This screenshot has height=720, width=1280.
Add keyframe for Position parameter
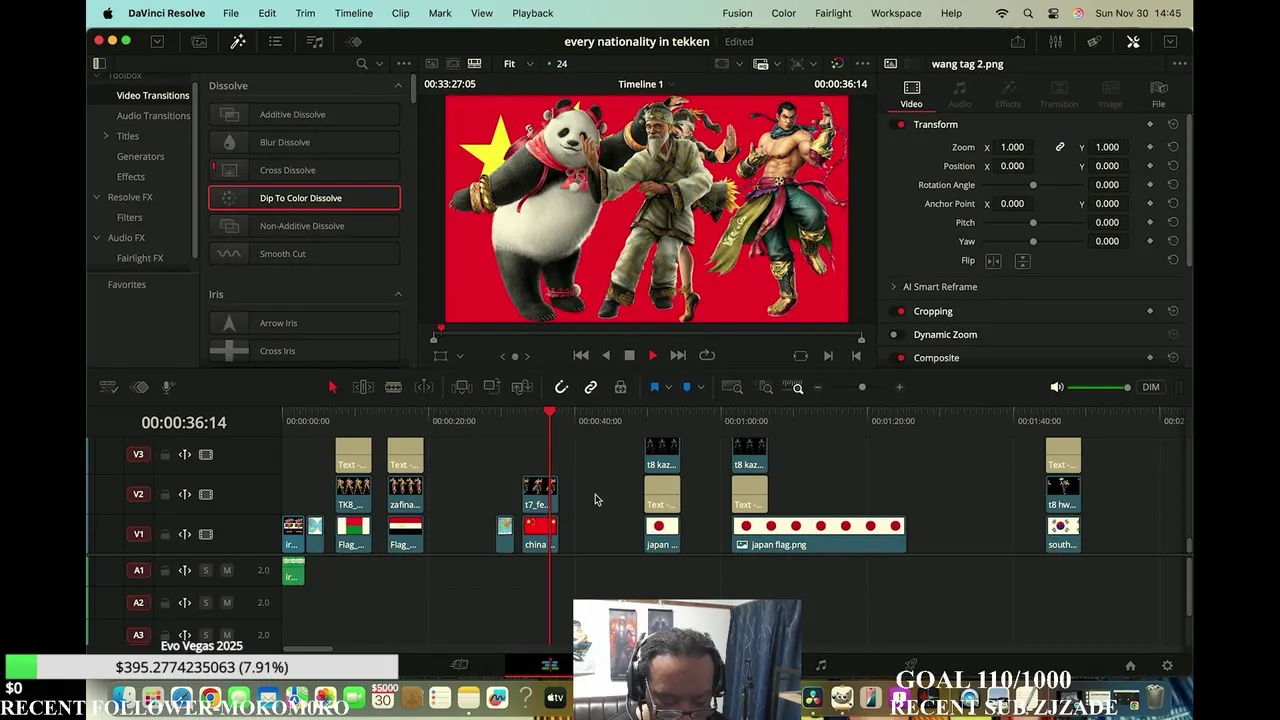tap(1150, 166)
